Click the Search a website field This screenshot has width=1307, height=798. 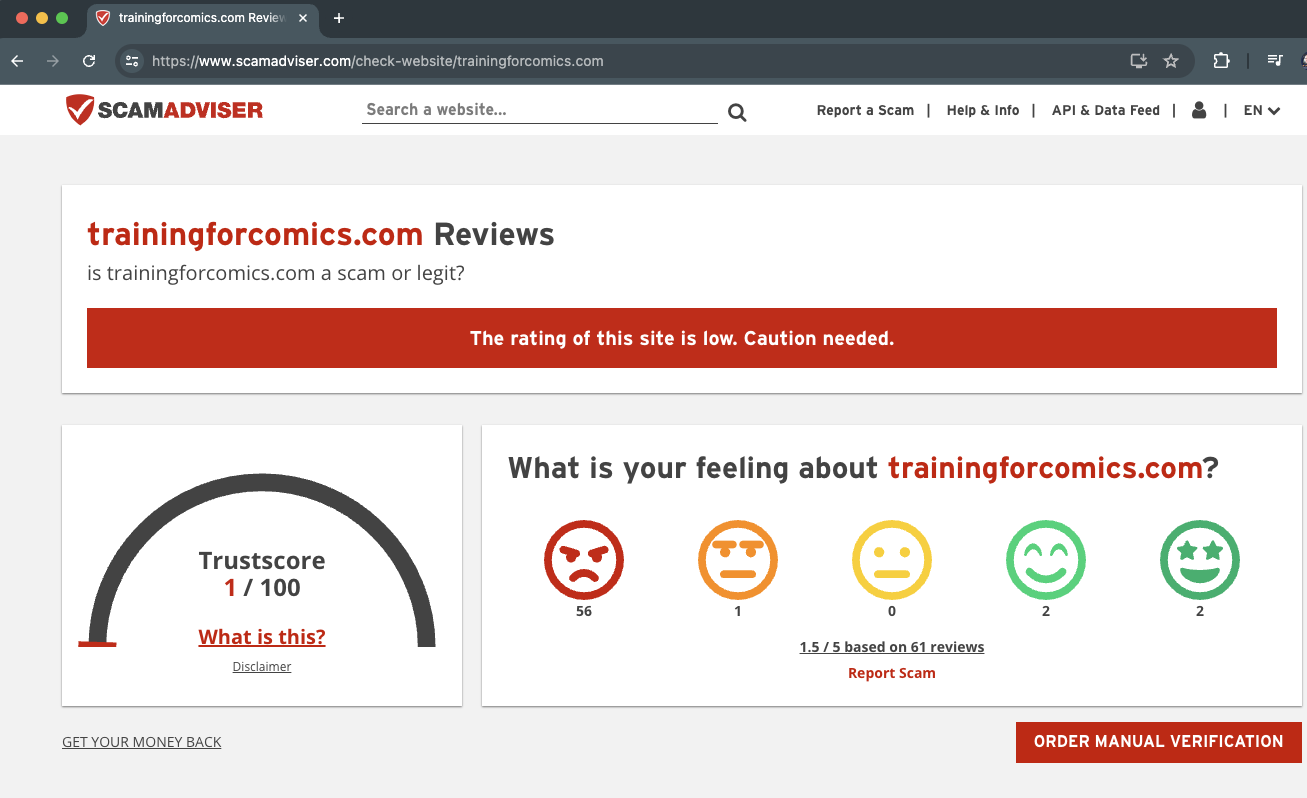pos(539,110)
